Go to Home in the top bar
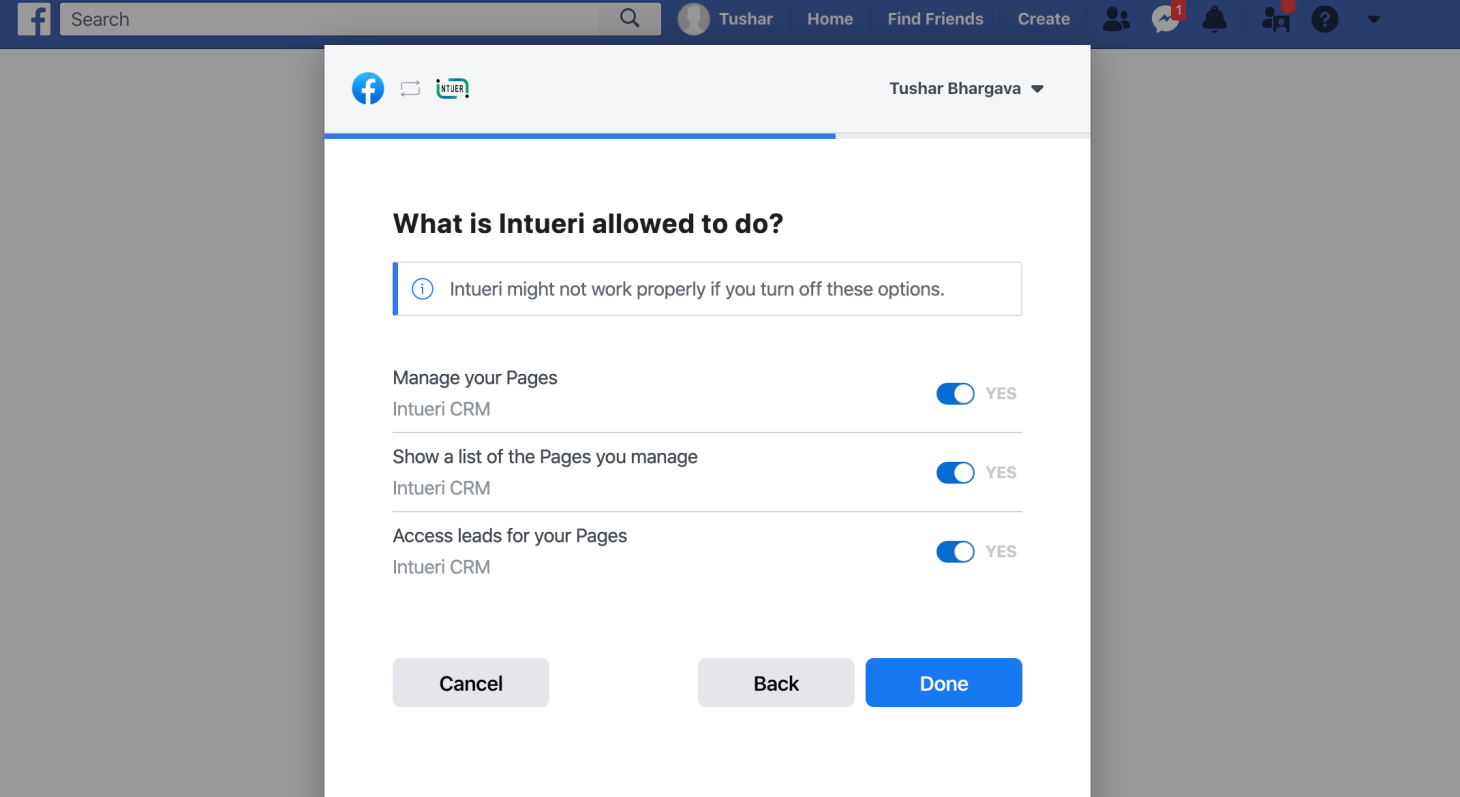 pos(830,19)
